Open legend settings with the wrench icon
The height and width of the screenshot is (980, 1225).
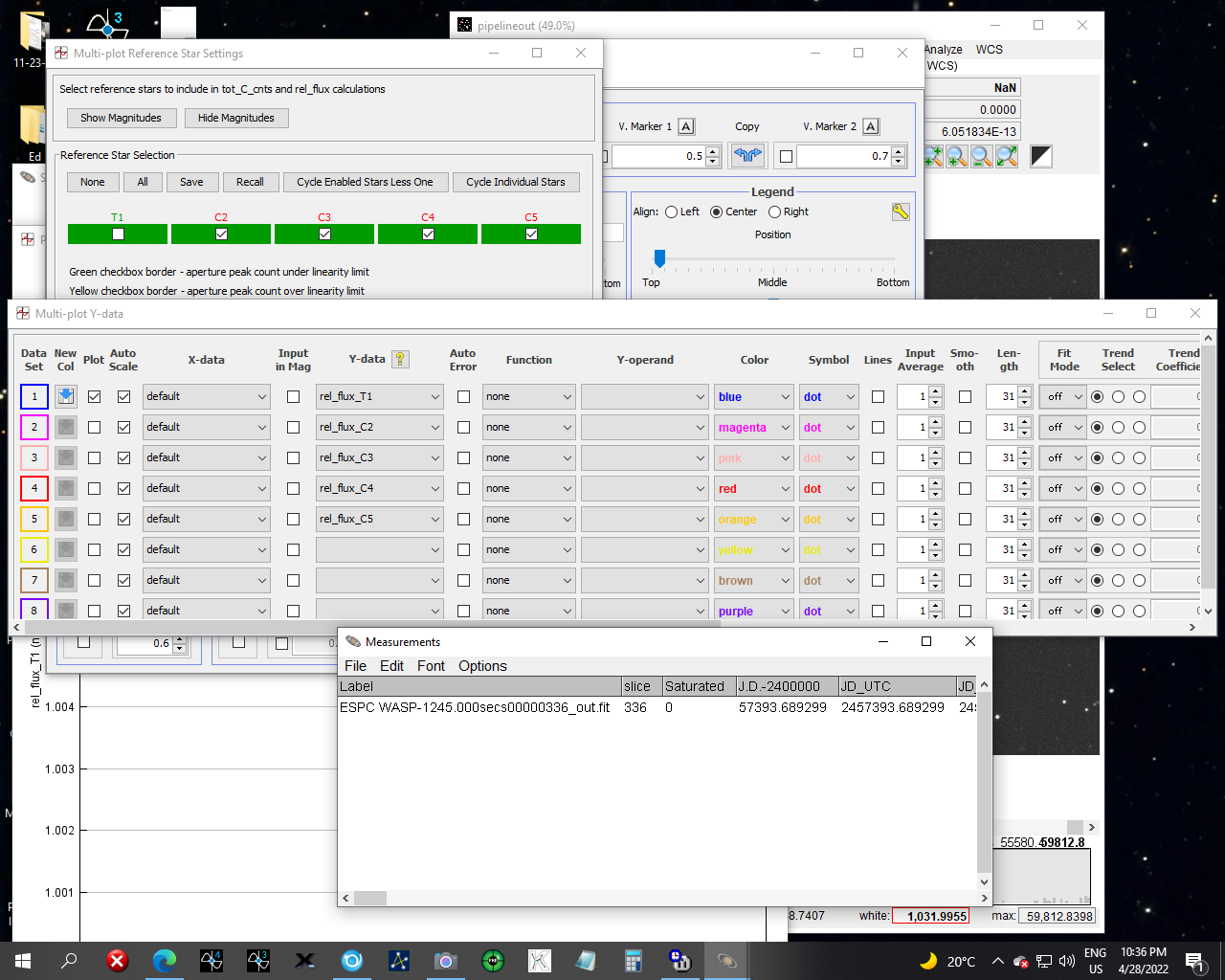[900, 212]
